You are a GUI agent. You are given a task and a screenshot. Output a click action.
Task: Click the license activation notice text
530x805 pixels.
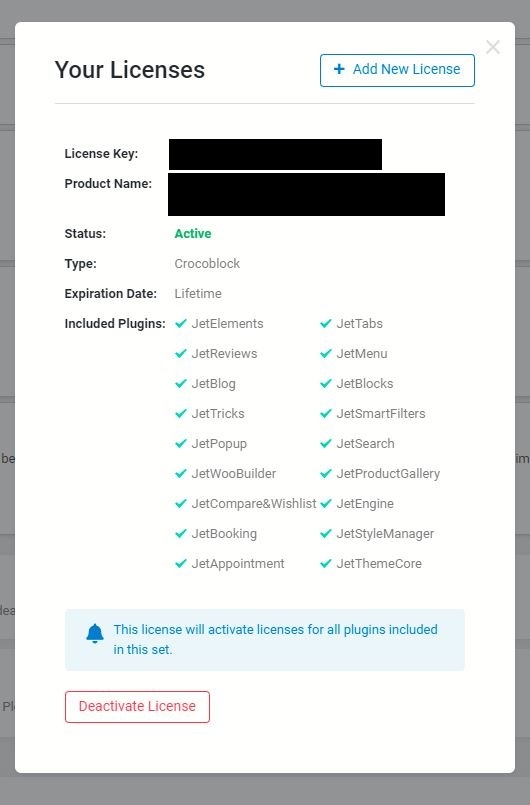coord(275,639)
